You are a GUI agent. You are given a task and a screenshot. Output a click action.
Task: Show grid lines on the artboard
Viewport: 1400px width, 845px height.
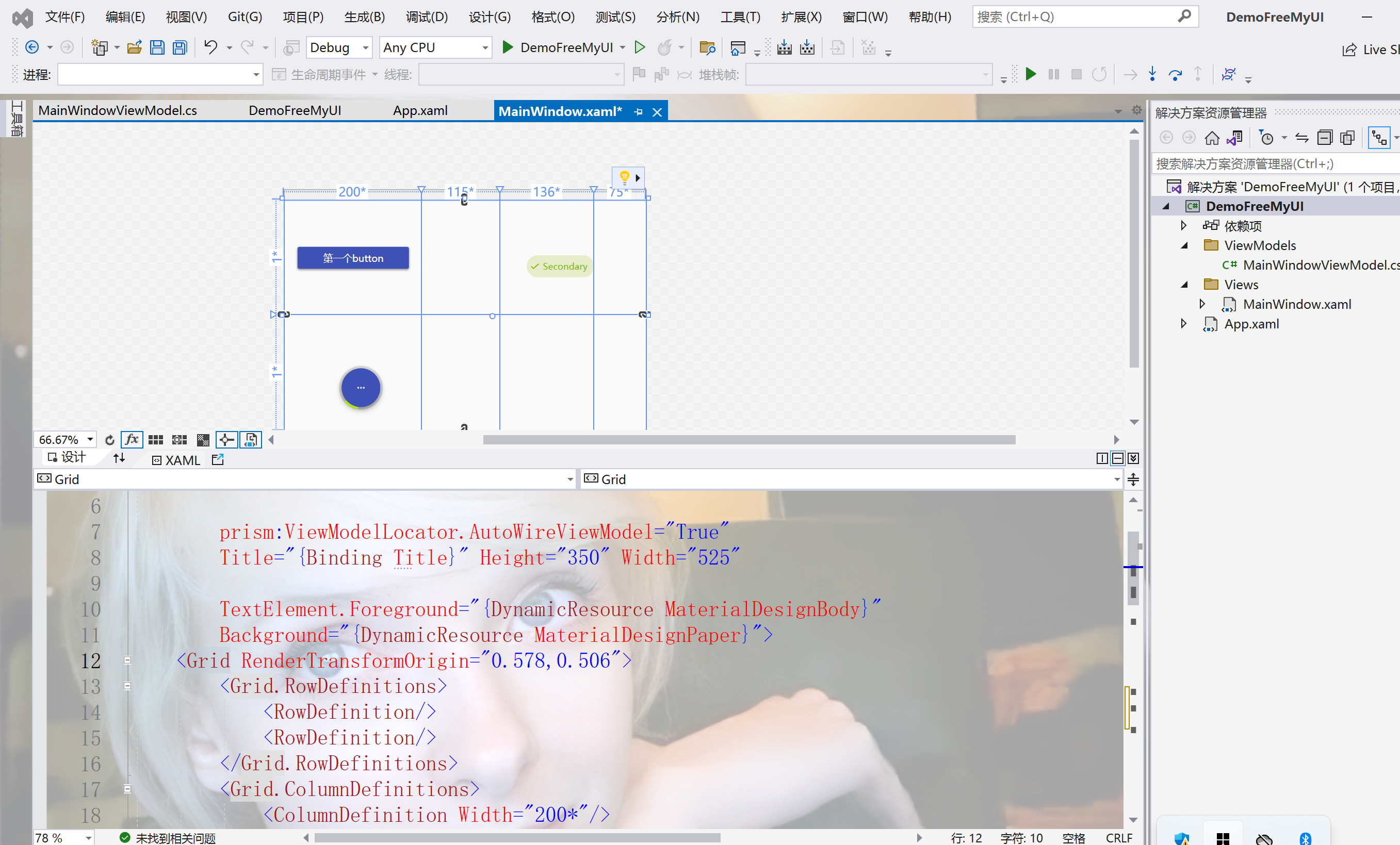point(155,440)
